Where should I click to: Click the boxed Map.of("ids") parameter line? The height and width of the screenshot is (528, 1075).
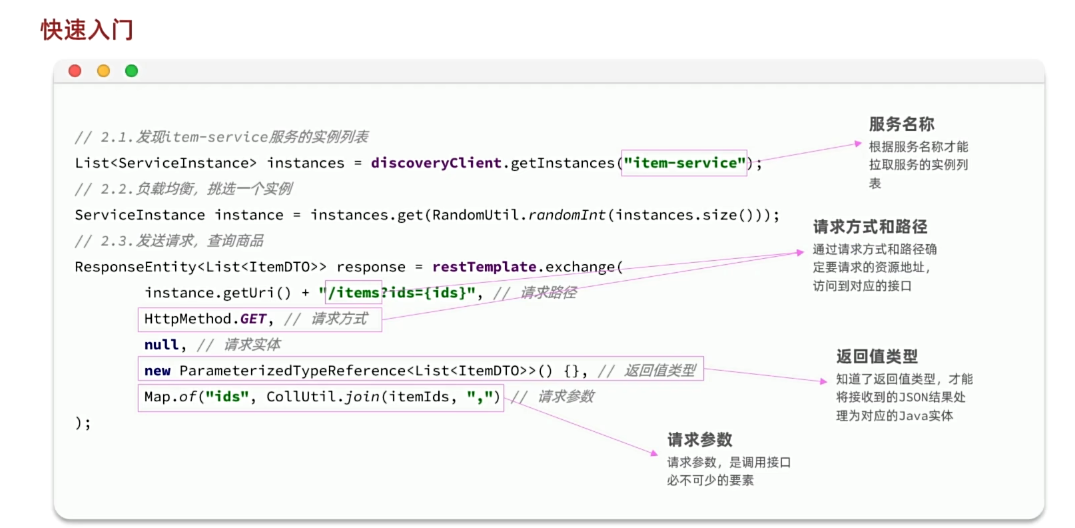tap(322, 397)
